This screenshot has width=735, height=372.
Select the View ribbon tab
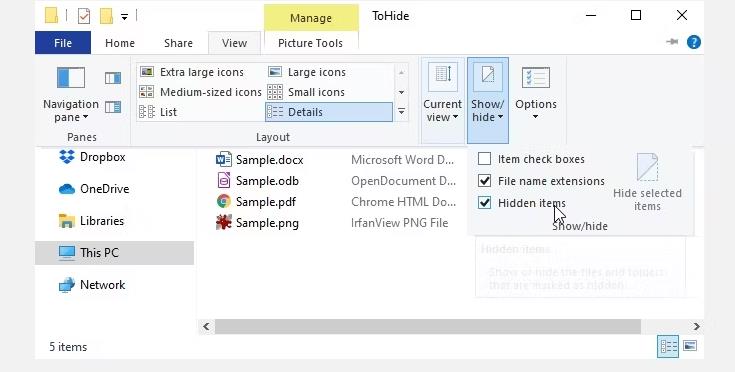[234, 43]
